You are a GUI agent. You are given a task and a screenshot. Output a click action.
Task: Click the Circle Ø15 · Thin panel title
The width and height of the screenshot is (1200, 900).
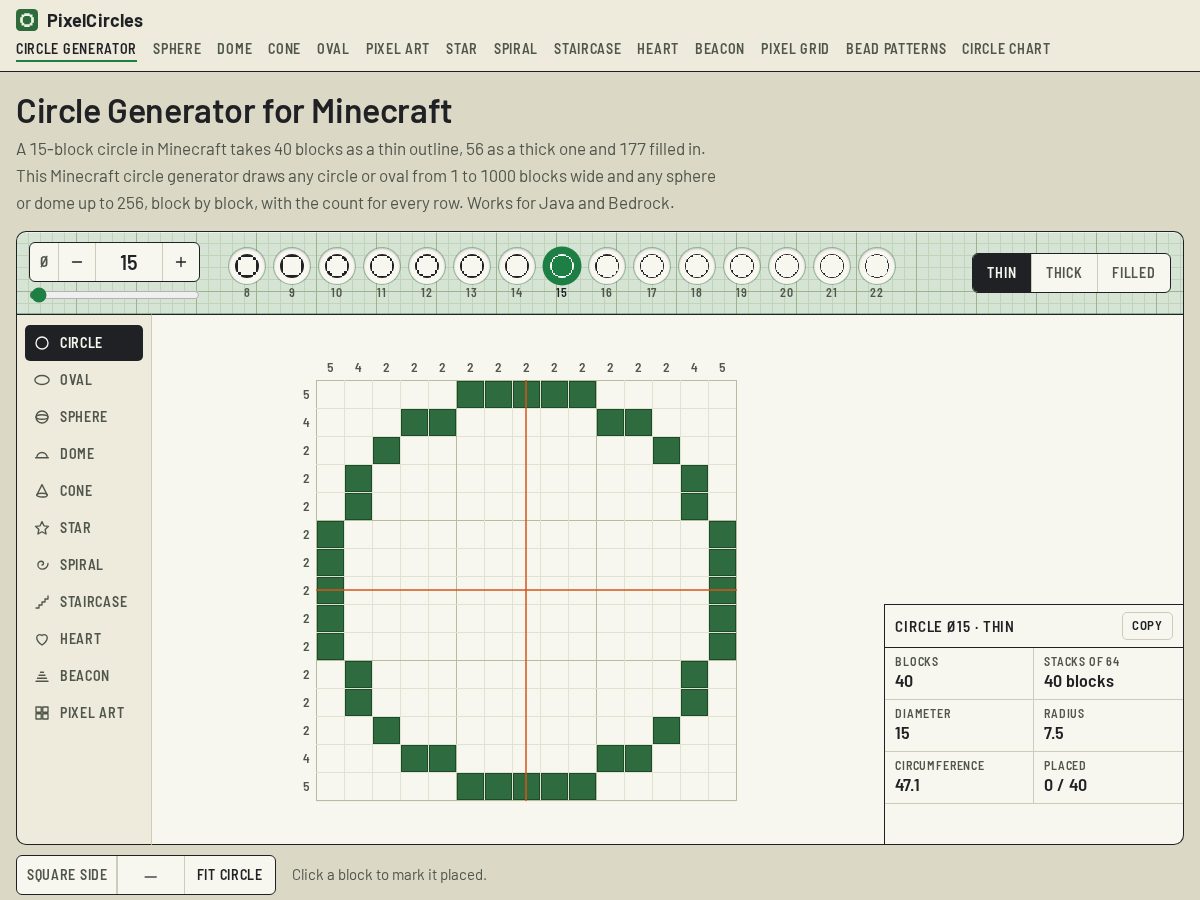pyautogui.click(x=954, y=627)
